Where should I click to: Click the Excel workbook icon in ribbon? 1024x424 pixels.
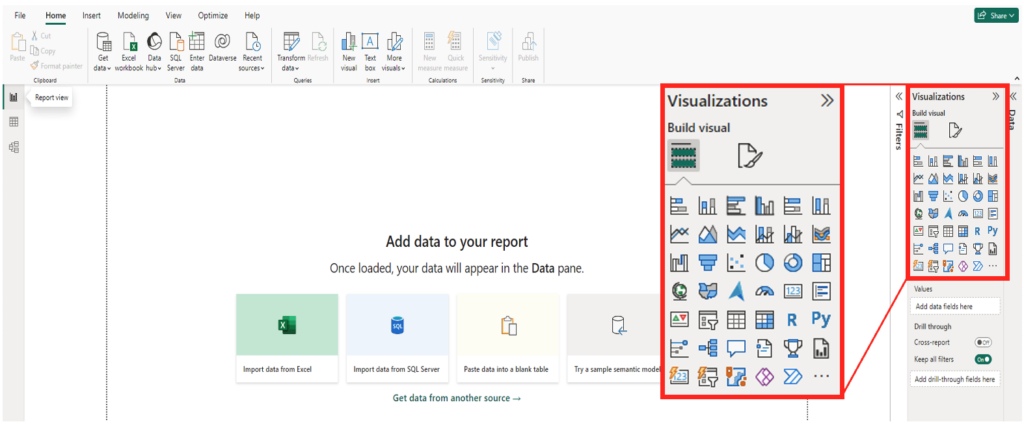click(x=129, y=47)
